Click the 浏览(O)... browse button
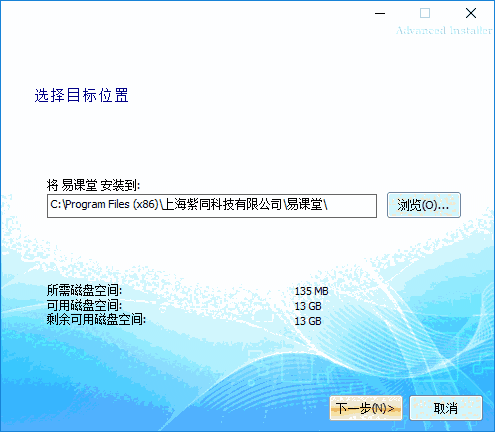Viewport: 495px width, 432px height. (x=424, y=205)
